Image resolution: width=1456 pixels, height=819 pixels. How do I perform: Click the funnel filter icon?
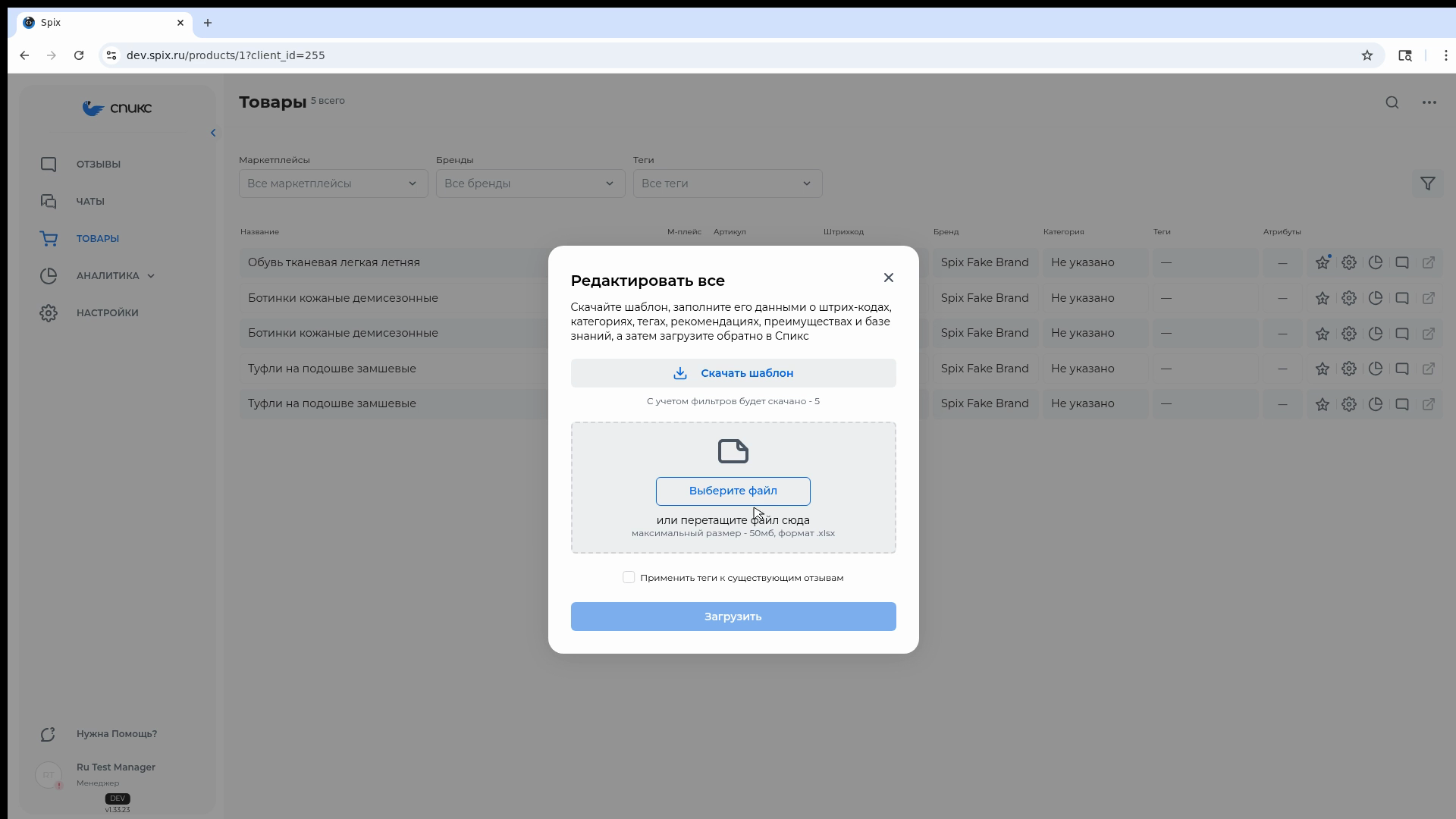[x=1428, y=184]
